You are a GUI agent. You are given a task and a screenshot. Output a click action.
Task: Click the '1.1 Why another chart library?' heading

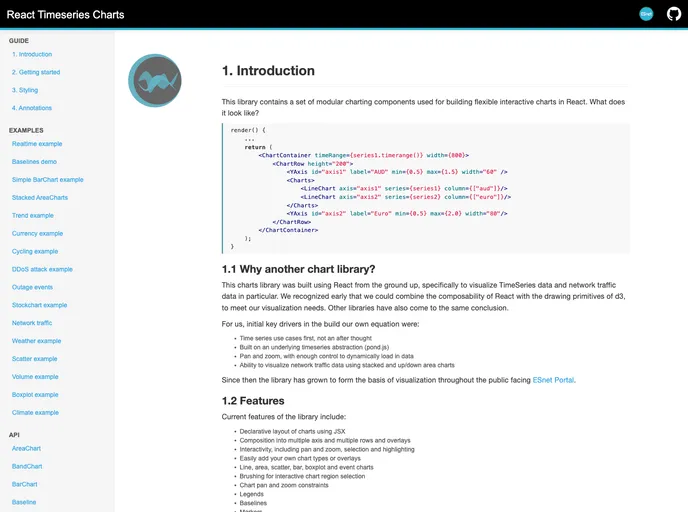pos(298,269)
